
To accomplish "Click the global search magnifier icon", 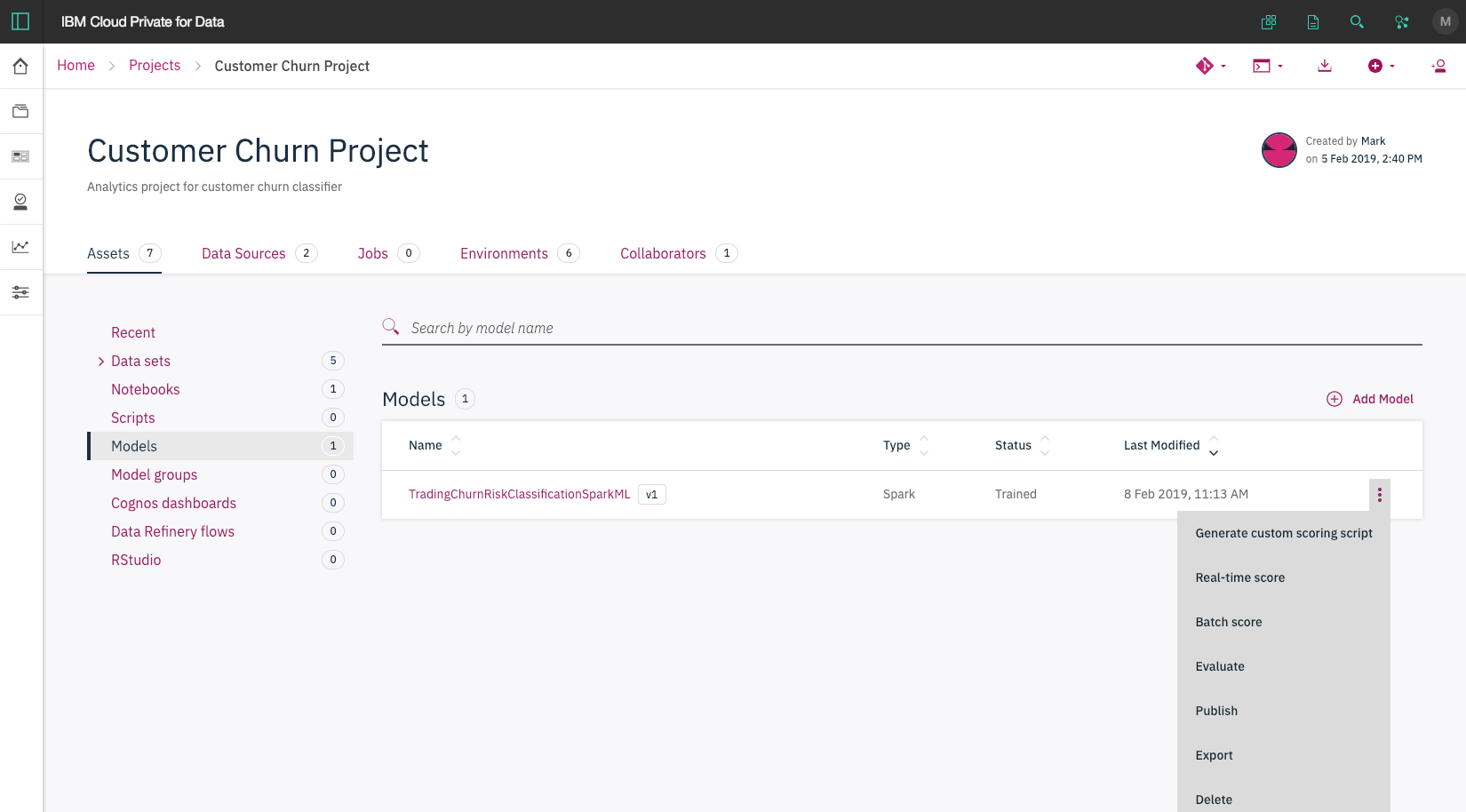I will [x=1357, y=22].
